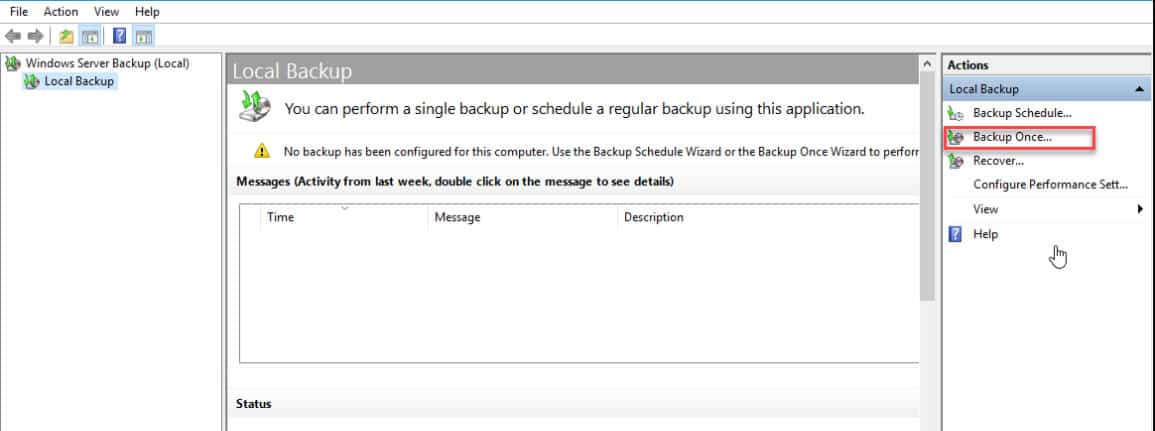
Task: Open the Help menu in menu bar
Action: click(147, 12)
